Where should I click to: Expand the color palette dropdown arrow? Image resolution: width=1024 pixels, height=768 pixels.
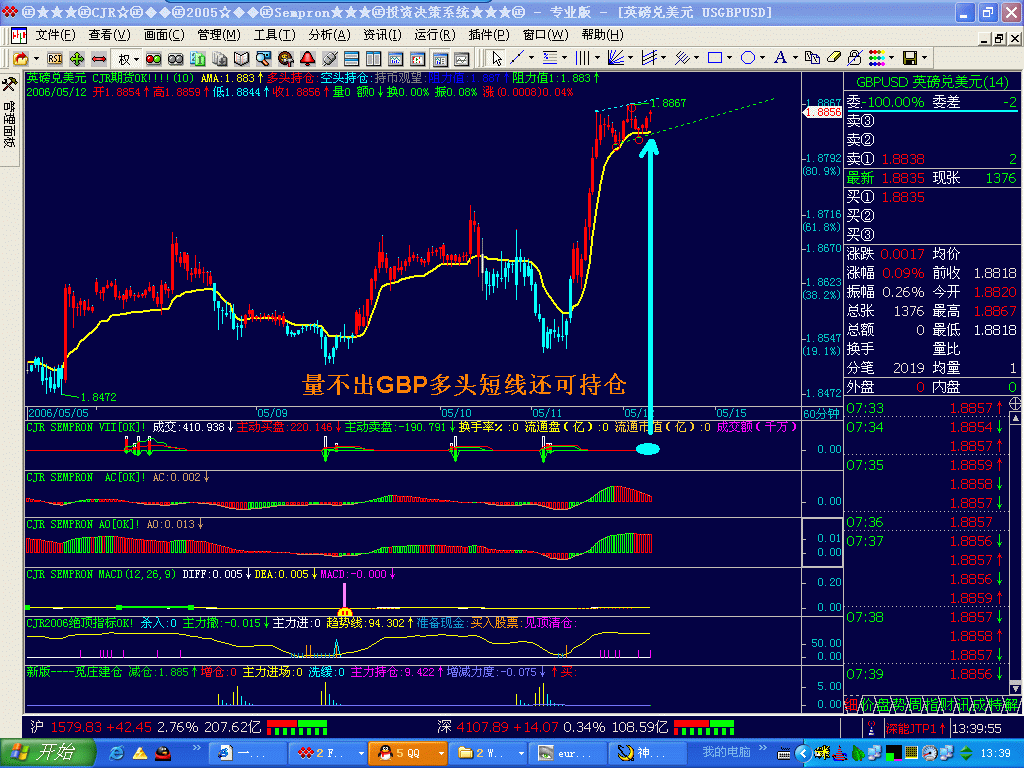pyautogui.click(x=891, y=58)
